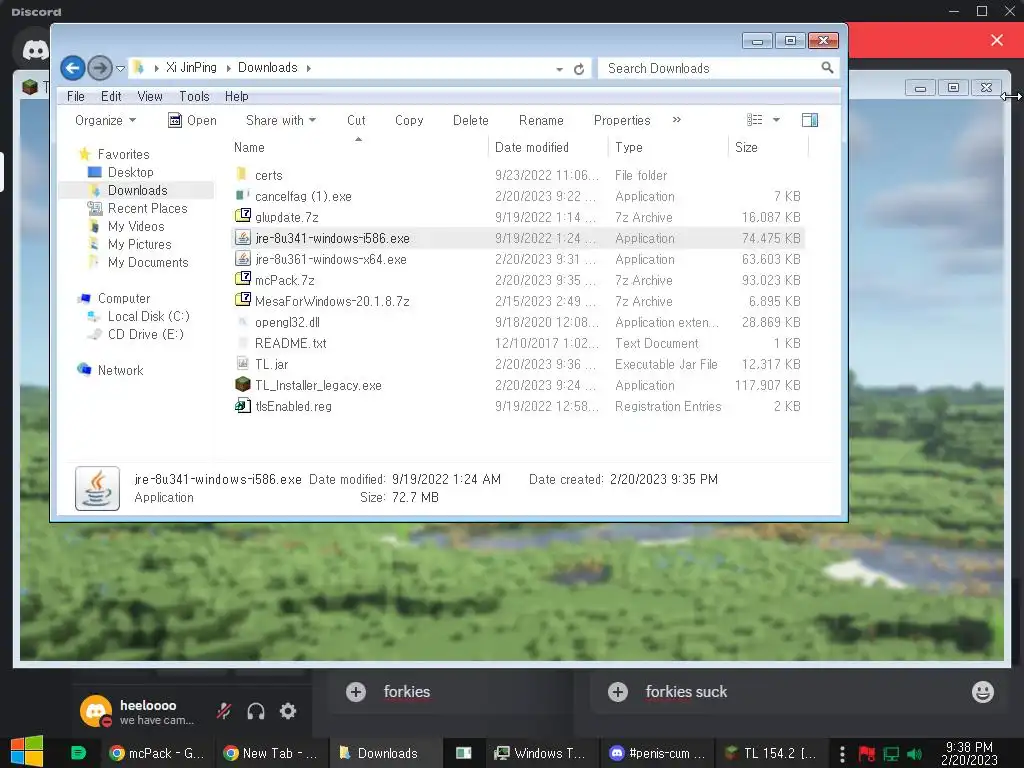The height and width of the screenshot is (768, 1024).
Task: Refresh the Downloads folder view
Action: pos(579,69)
